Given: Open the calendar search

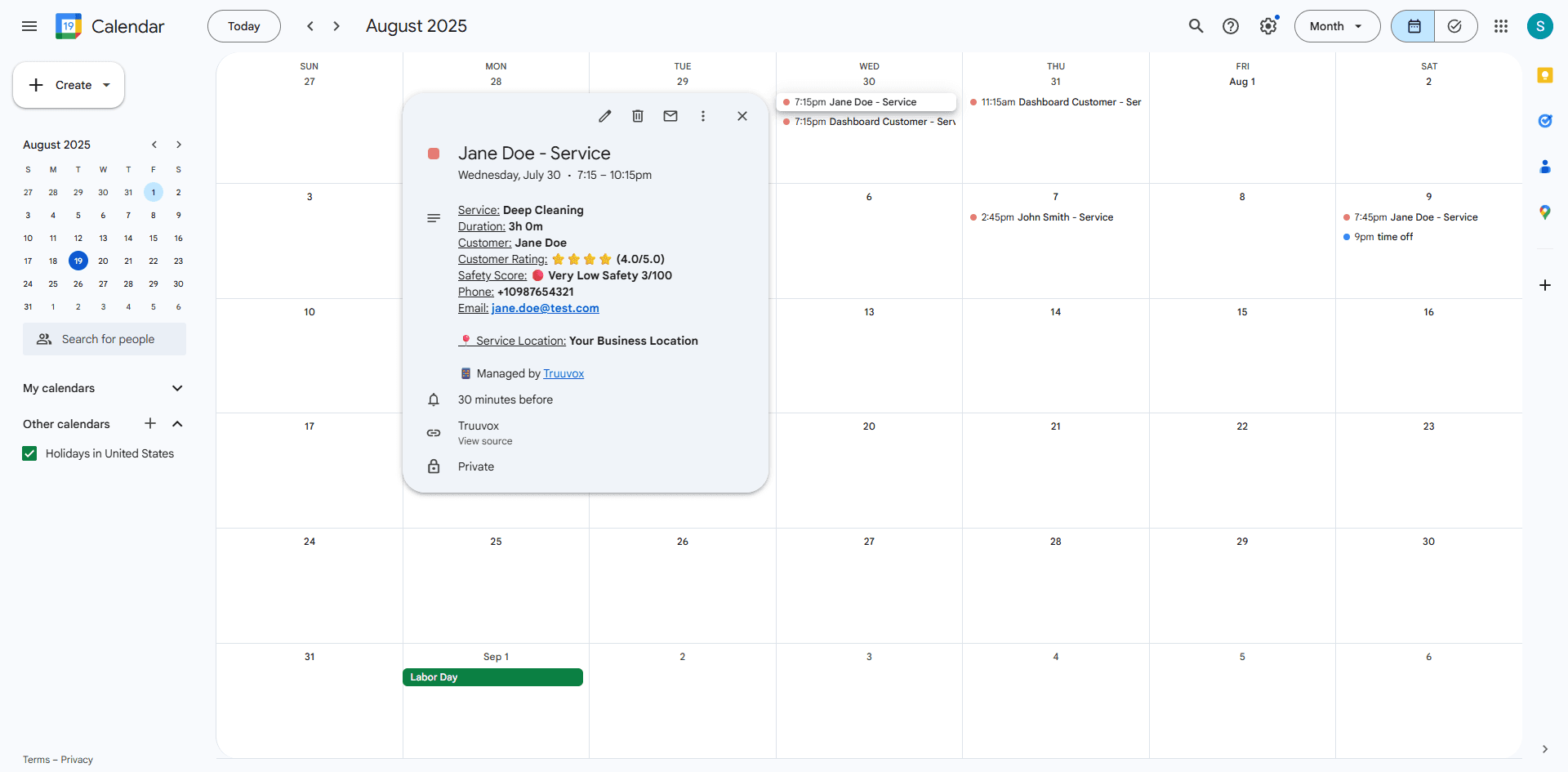Looking at the screenshot, I should (1196, 25).
